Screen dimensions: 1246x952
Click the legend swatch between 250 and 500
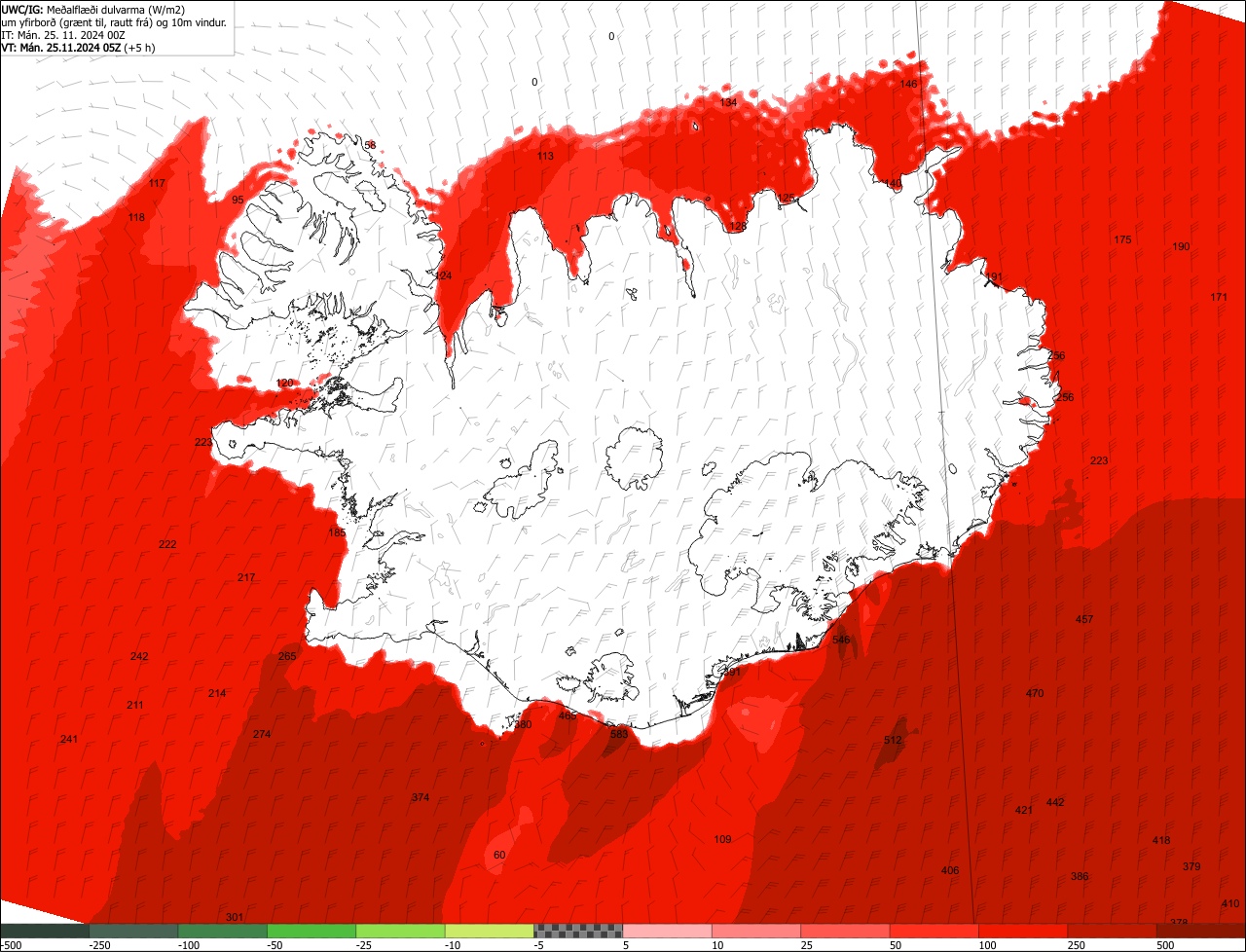(x=1113, y=931)
